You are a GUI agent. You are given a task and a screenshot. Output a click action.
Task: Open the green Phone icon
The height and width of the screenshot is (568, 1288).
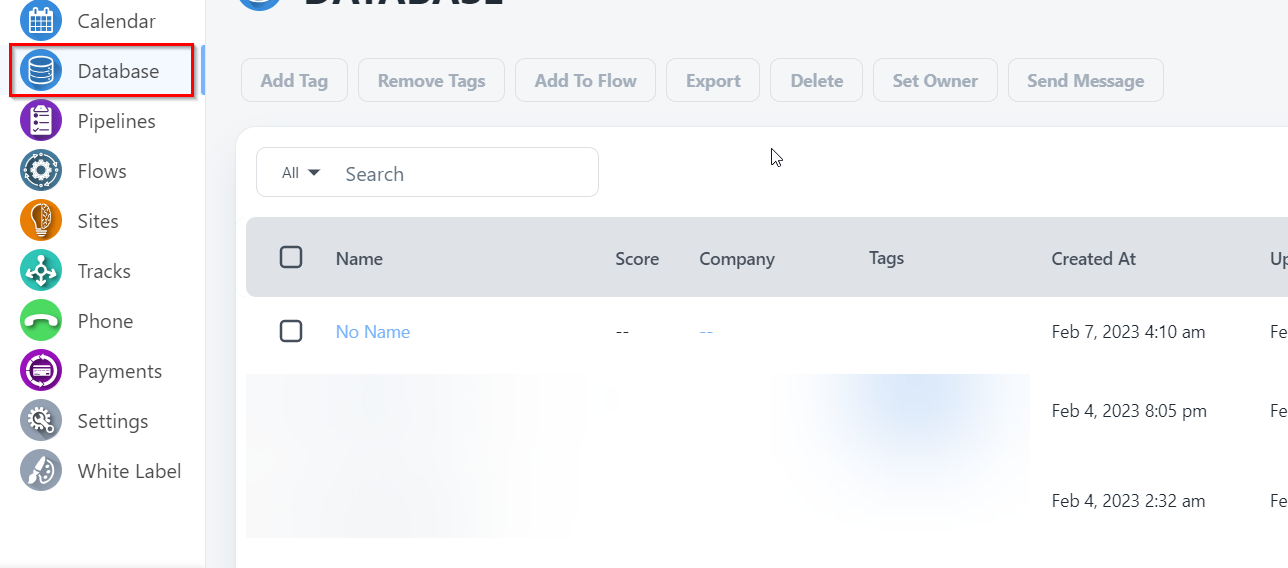pos(41,321)
